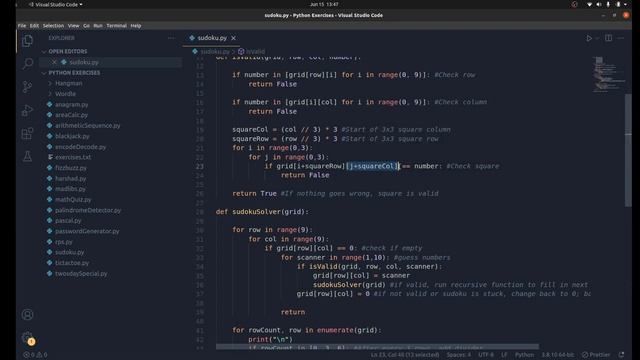Open the Help menu
The height and width of the screenshot is (360, 640).
point(136,26)
